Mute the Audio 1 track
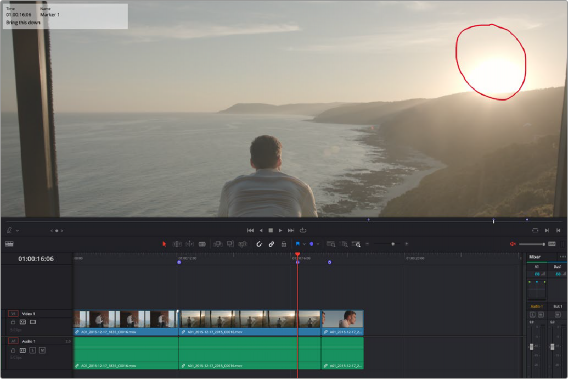This screenshot has height=379, width=568. tap(42, 350)
